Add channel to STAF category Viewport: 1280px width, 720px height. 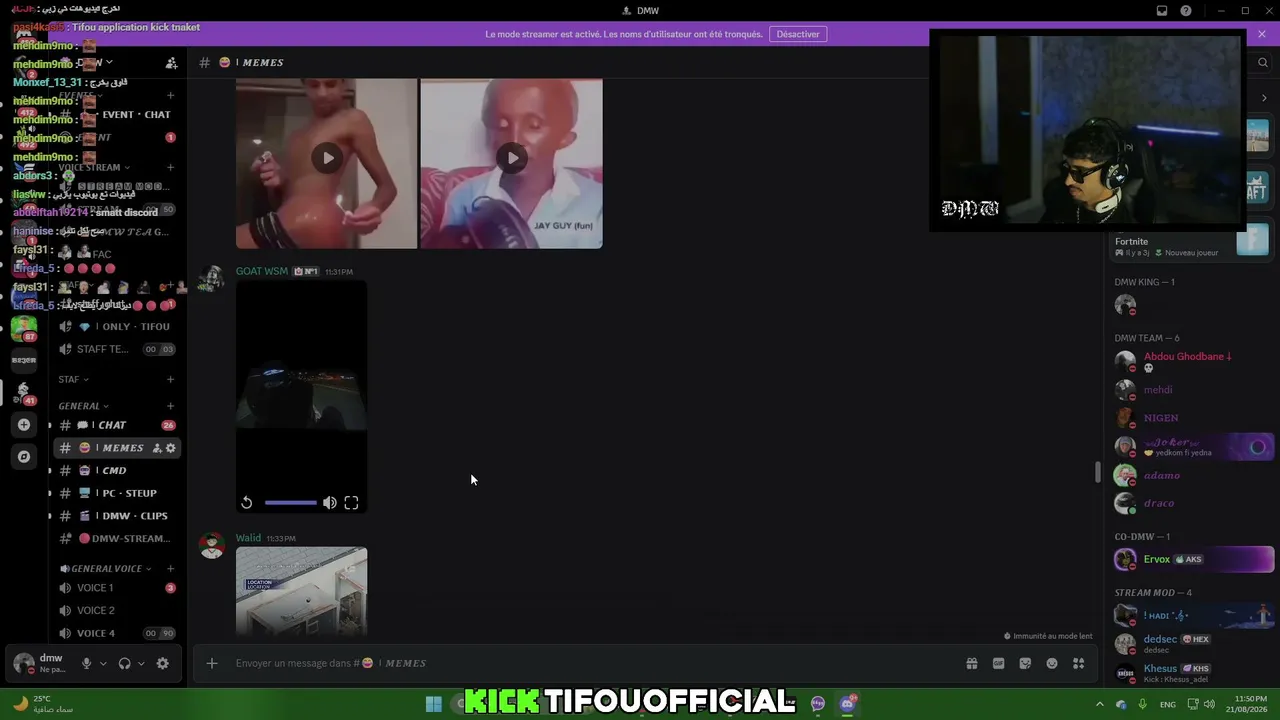[170, 380]
